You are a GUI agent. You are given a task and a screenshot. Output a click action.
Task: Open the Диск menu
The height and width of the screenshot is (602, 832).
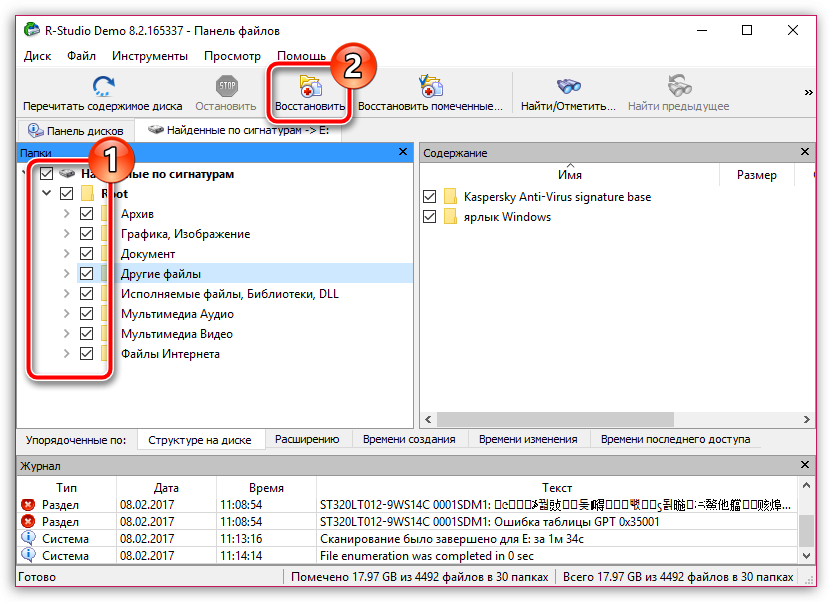click(x=37, y=56)
